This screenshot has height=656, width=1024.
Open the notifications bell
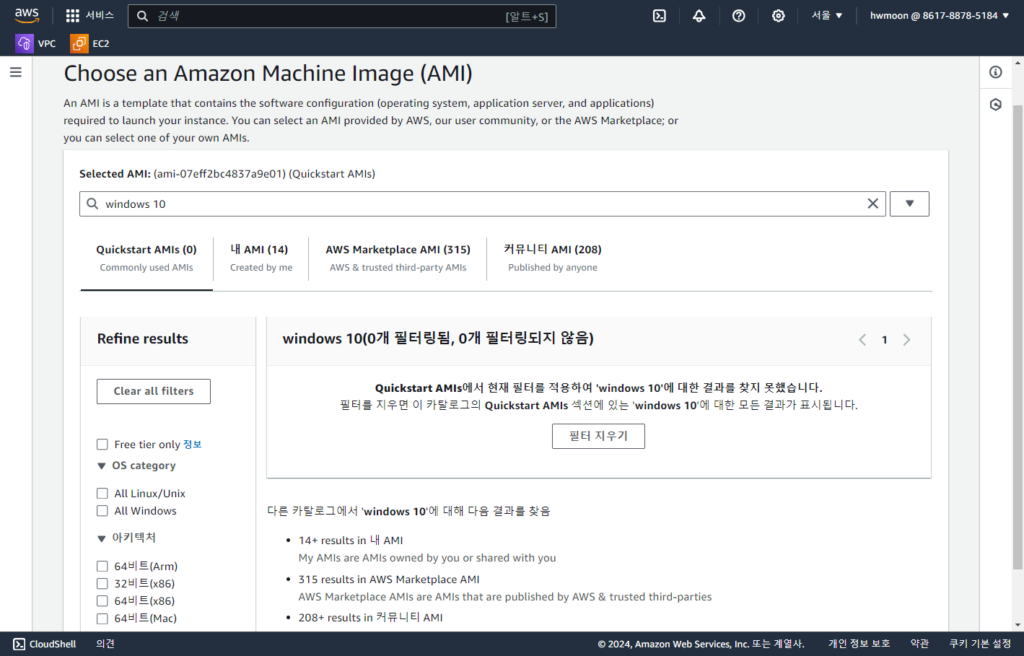coord(699,16)
